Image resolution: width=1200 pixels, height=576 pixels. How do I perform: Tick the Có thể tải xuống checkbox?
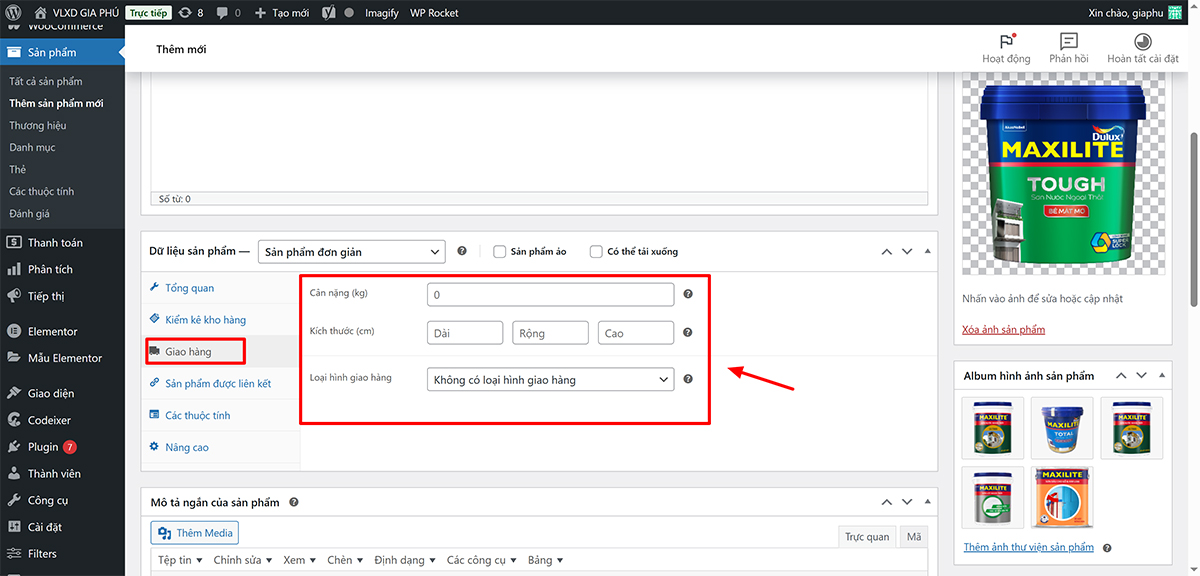point(596,251)
